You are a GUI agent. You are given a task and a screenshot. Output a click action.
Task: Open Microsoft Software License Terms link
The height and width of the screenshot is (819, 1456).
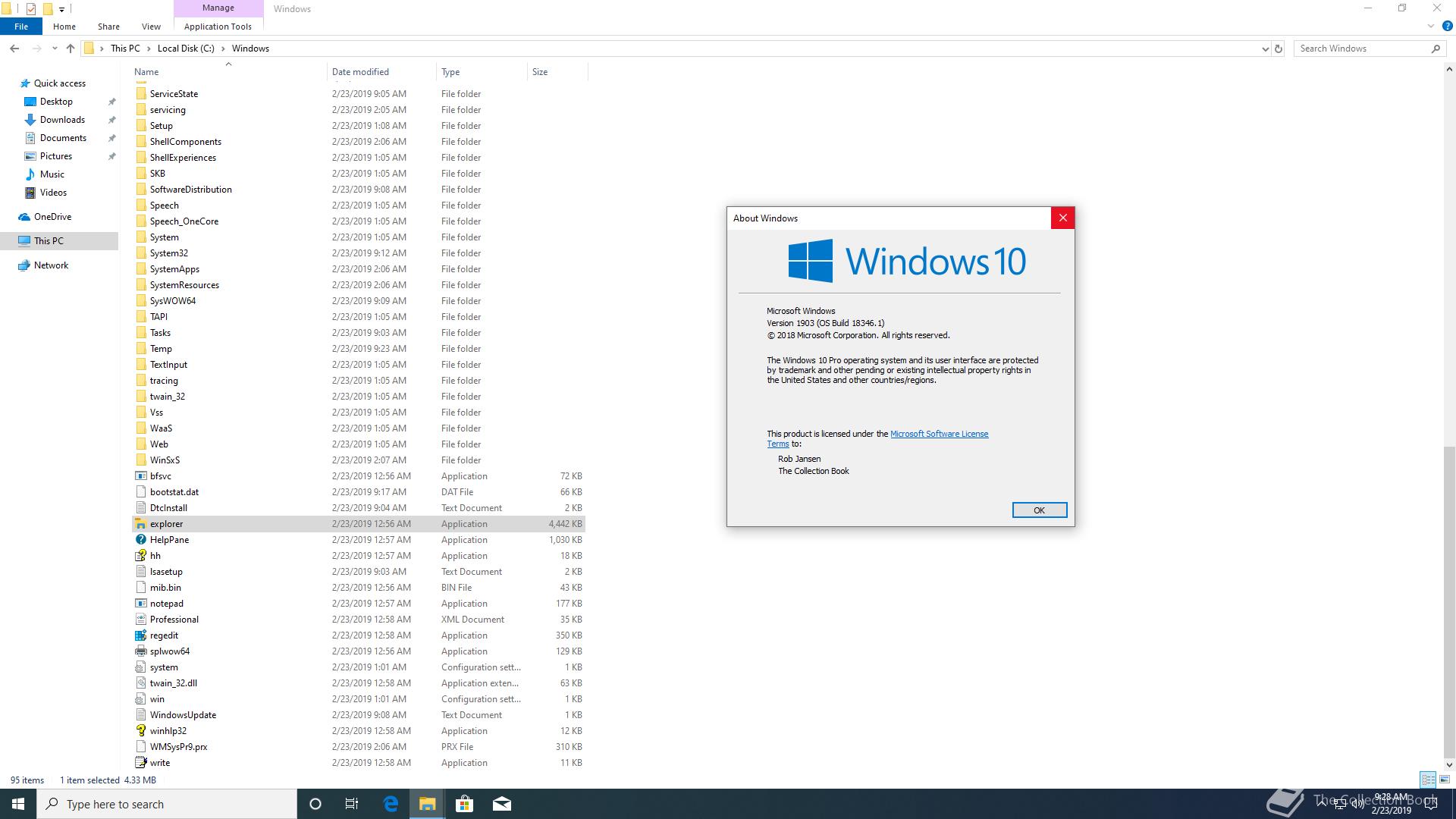939,434
